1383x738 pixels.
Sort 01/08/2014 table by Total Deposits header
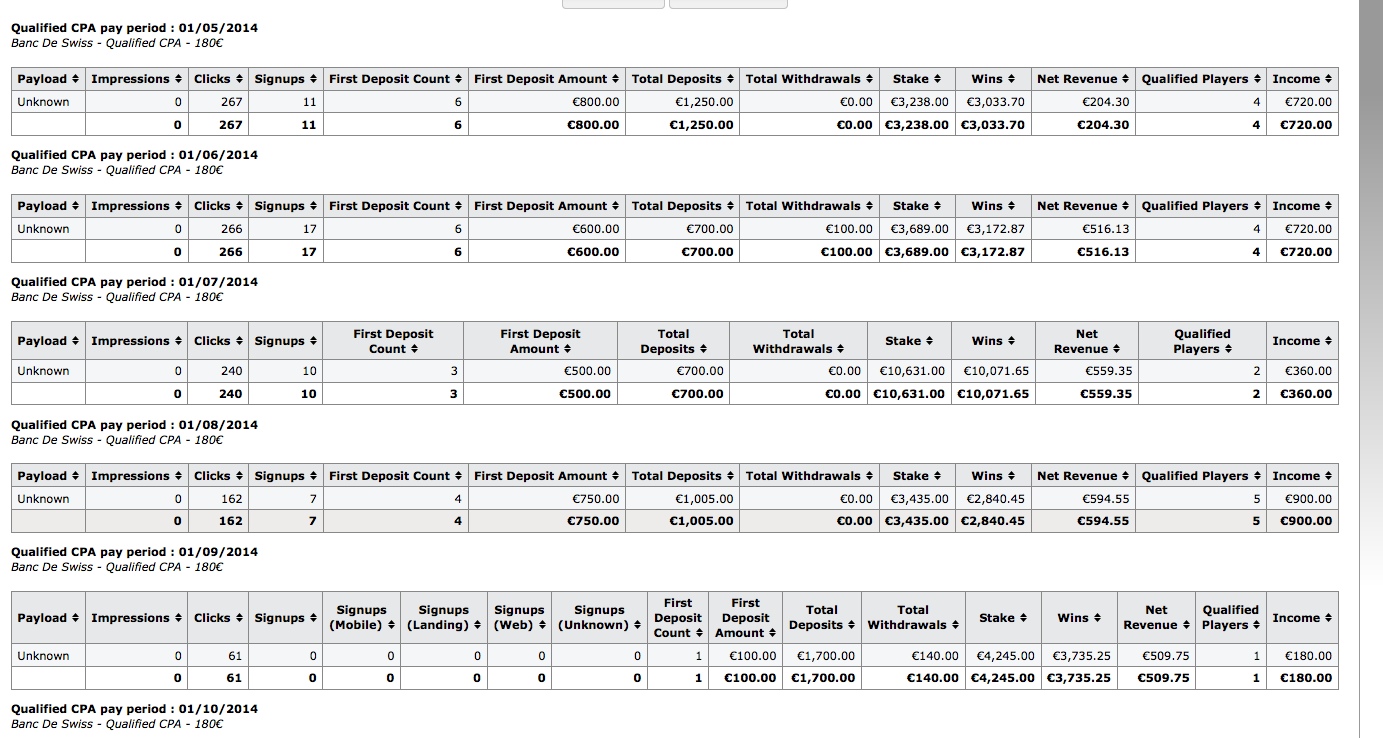(x=683, y=476)
